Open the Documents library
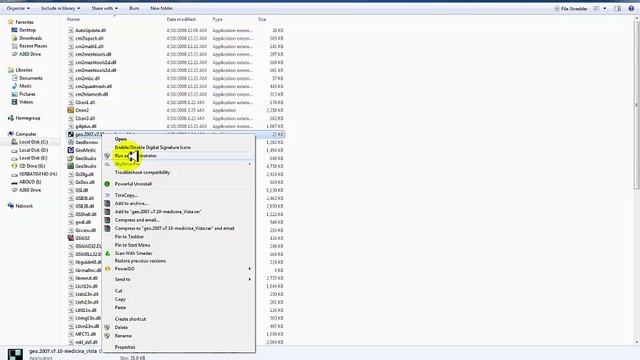The height and width of the screenshot is (360, 640). click(x=31, y=78)
